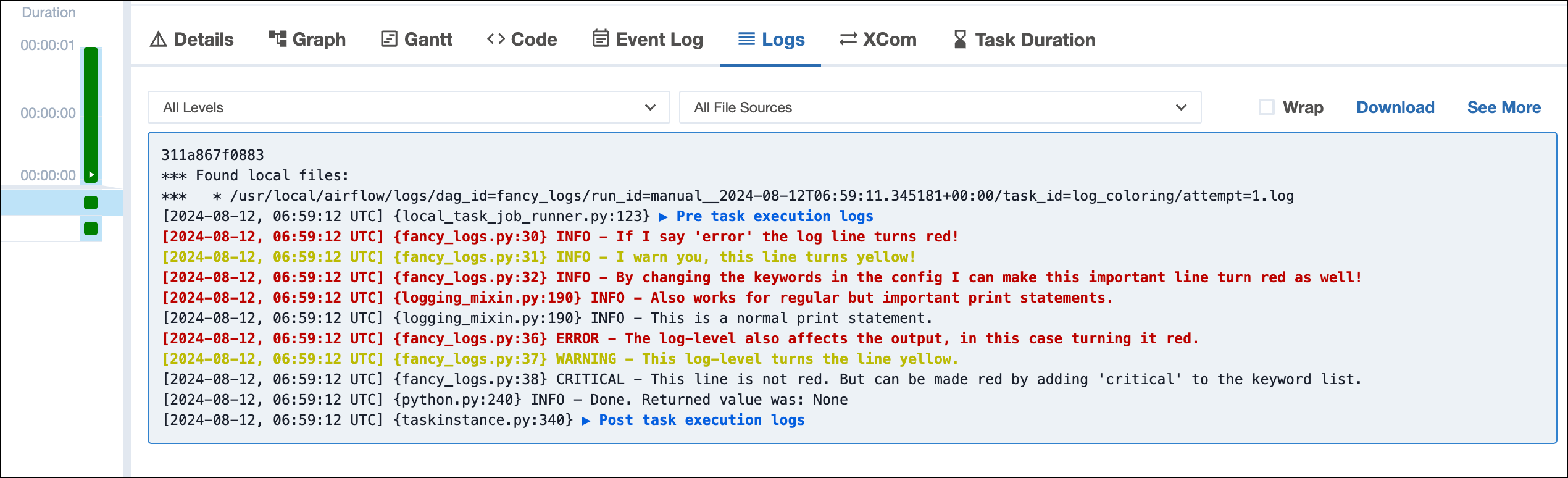Click the Details warning triangle icon

(159, 40)
